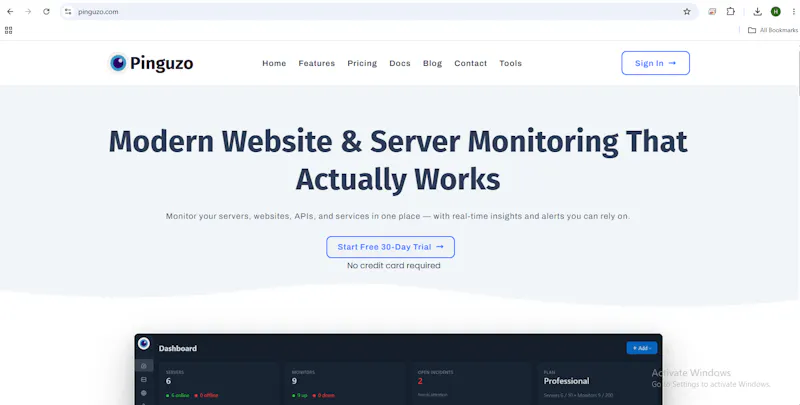Click the Servers count 6 card

click(218, 384)
